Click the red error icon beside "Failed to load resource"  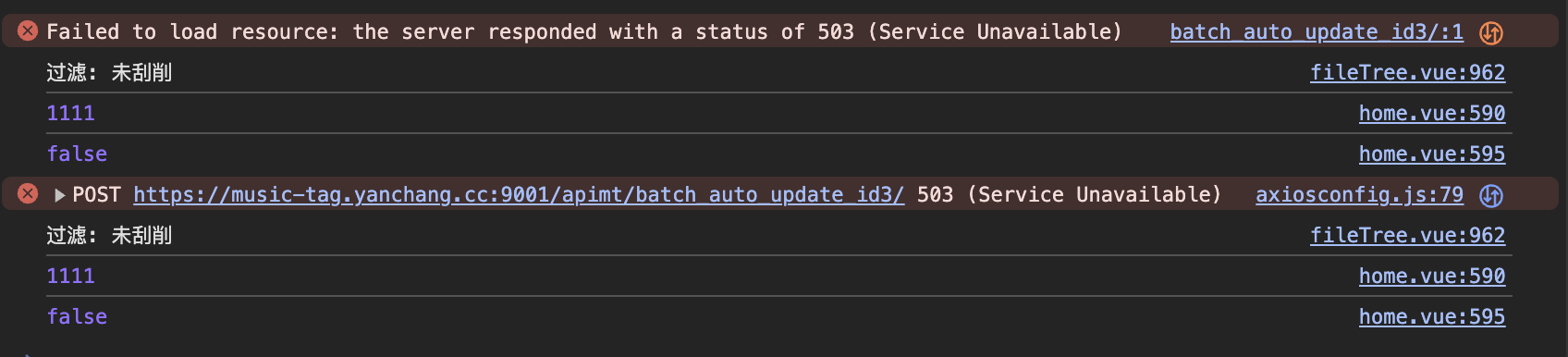[x=28, y=31]
